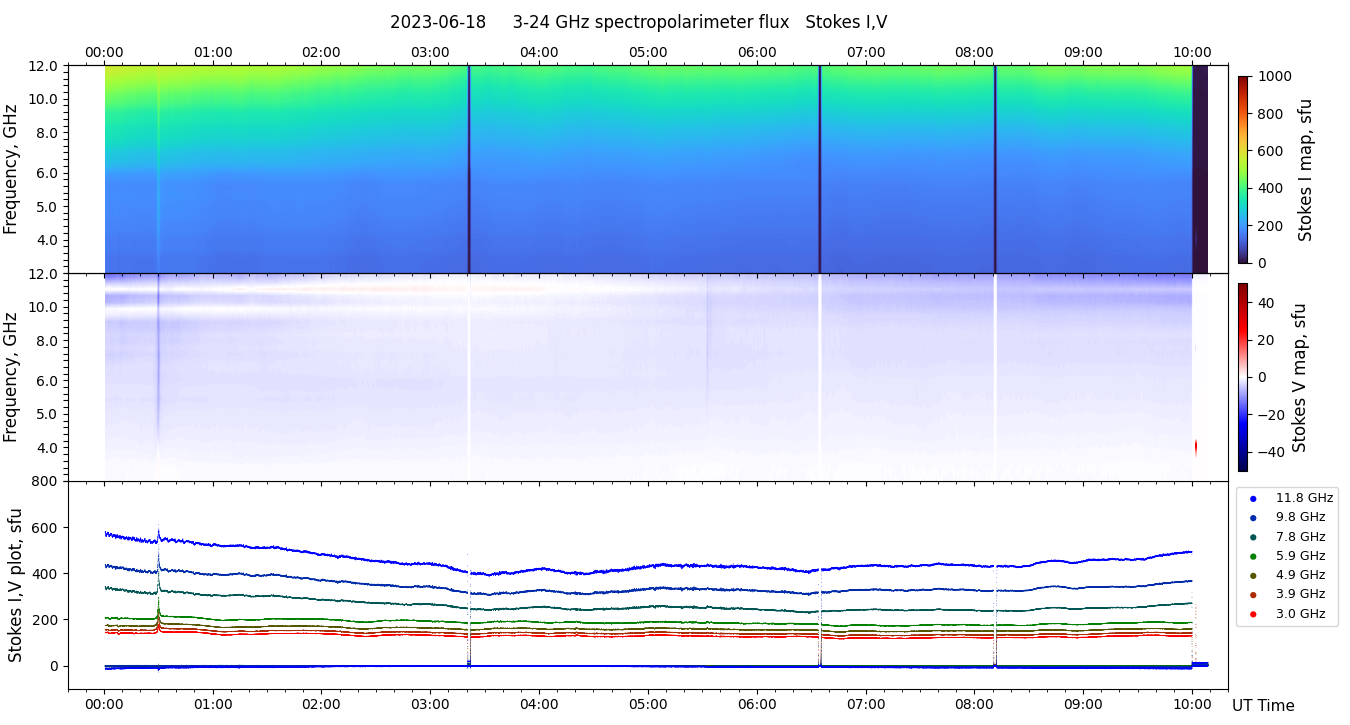Click the red spot at Stokes V map's right edge
Screen dimensions: 1350x725
[1195, 447]
